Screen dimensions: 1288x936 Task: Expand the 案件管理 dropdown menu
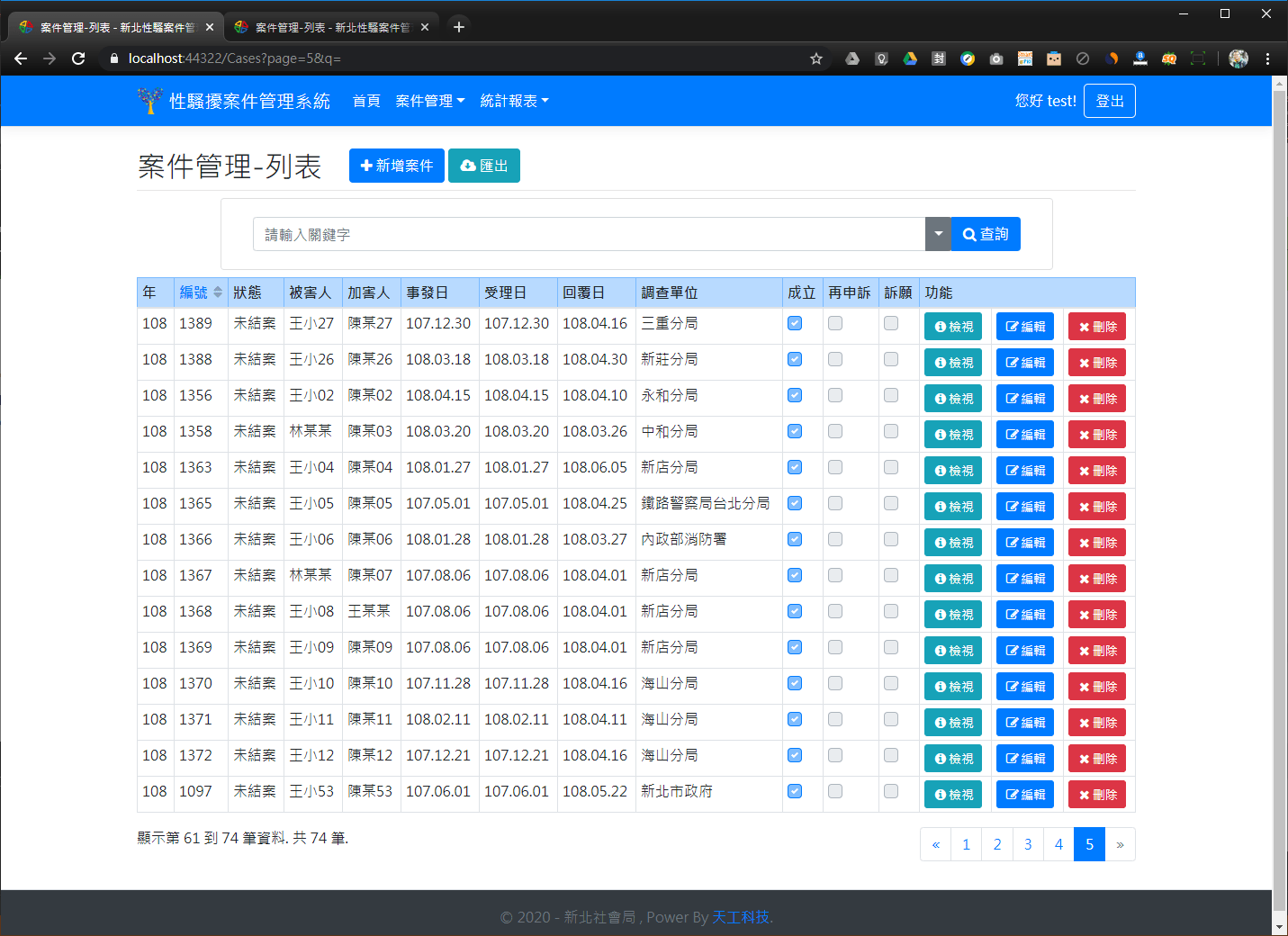(430, 101)
